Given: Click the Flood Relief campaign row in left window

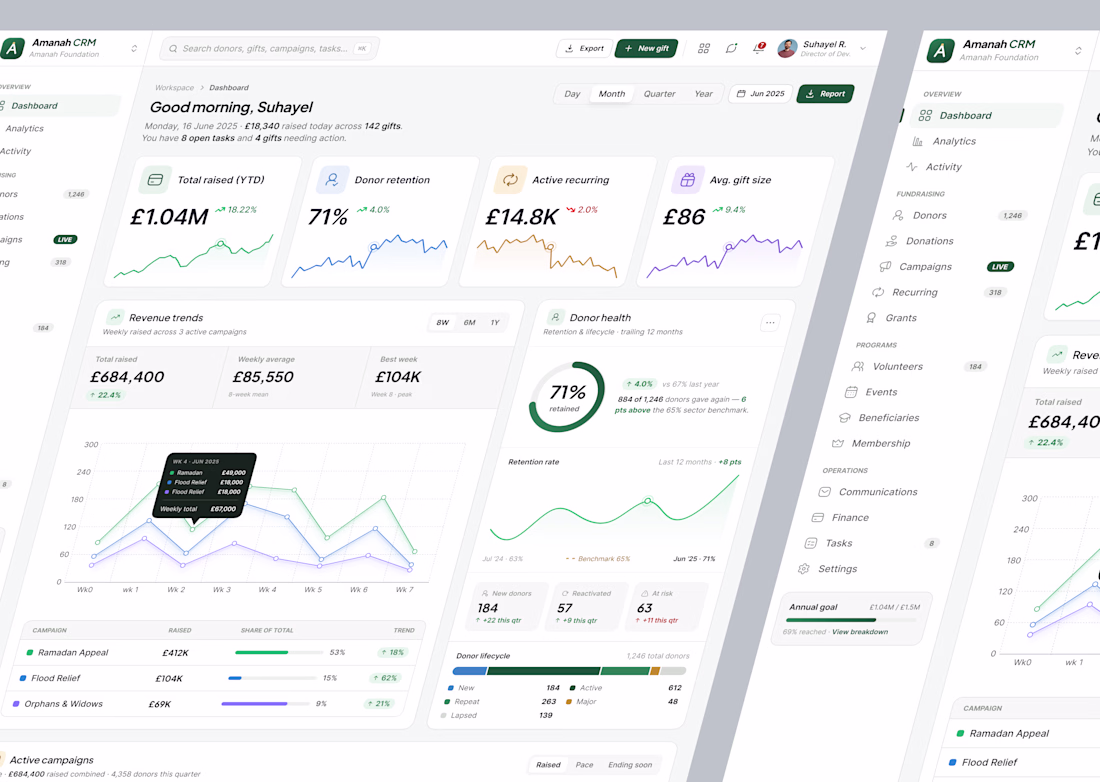Looking at the screenshot, I should pyautogui.click(x=208, y=678).
